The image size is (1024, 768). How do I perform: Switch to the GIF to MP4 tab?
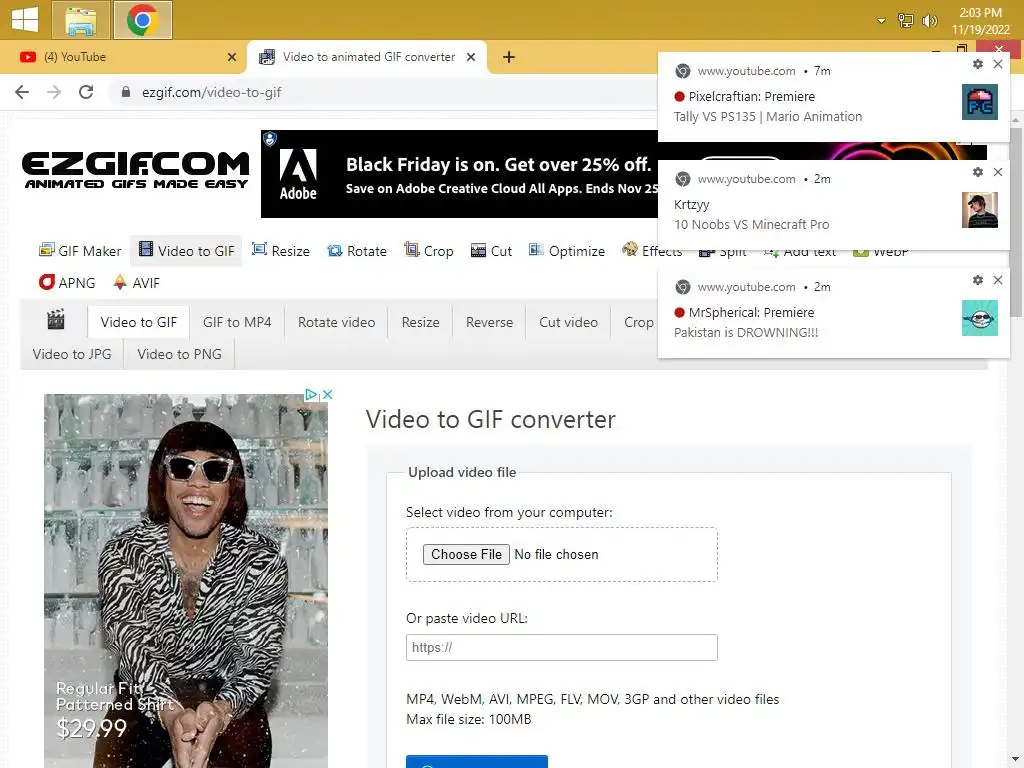click(x=237, y=322)
